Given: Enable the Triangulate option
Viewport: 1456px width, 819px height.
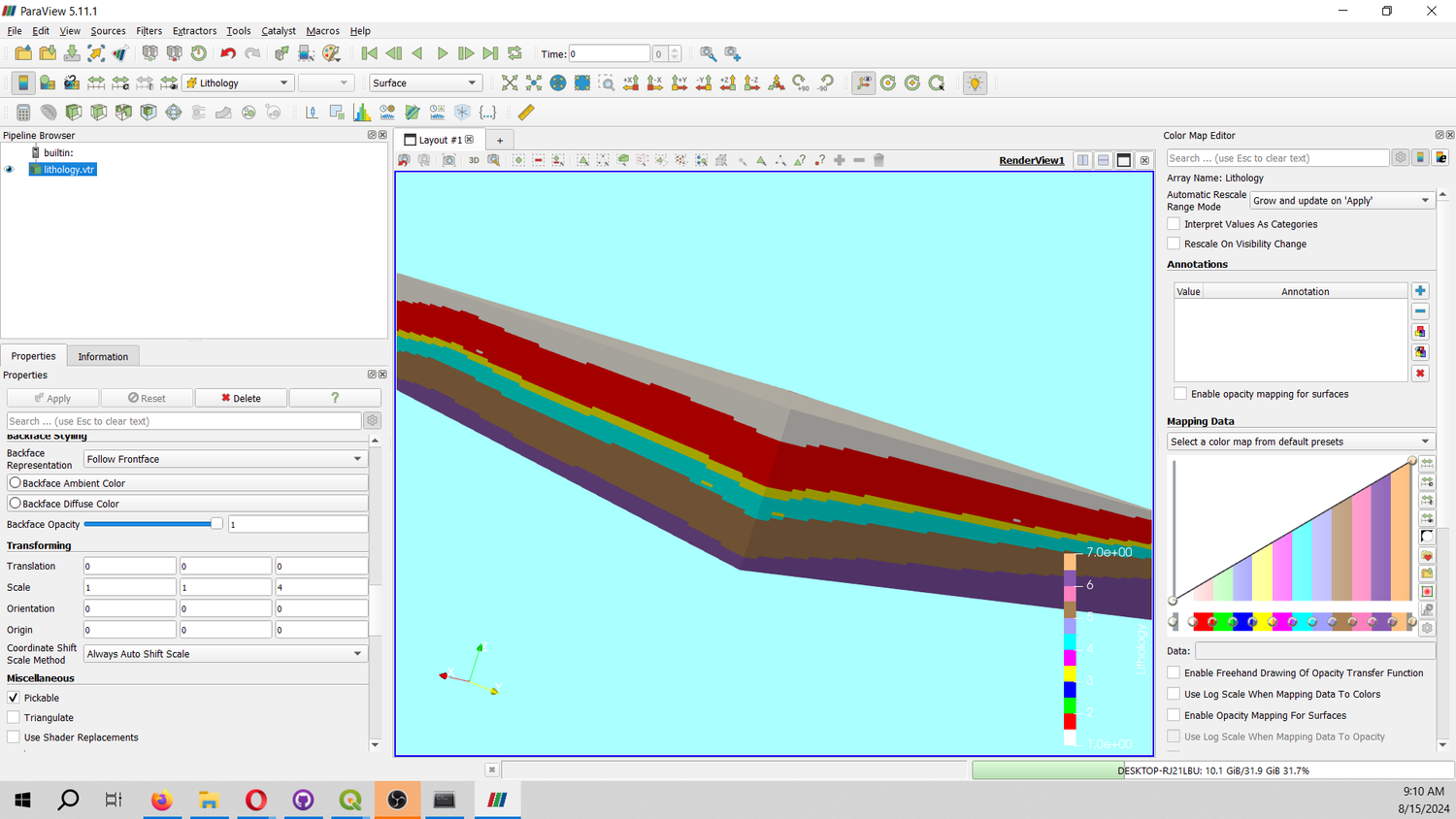Looking at the screenshot, I should 13,717.
